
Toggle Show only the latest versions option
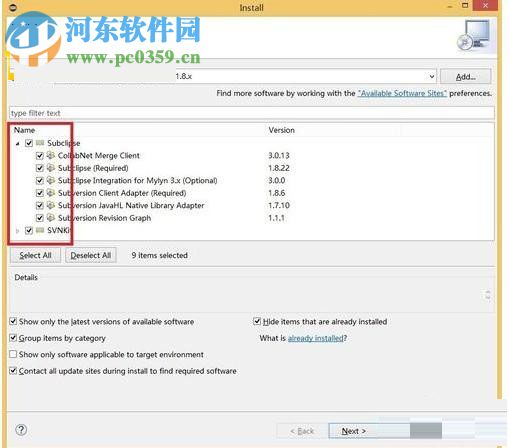coord(13,321)
